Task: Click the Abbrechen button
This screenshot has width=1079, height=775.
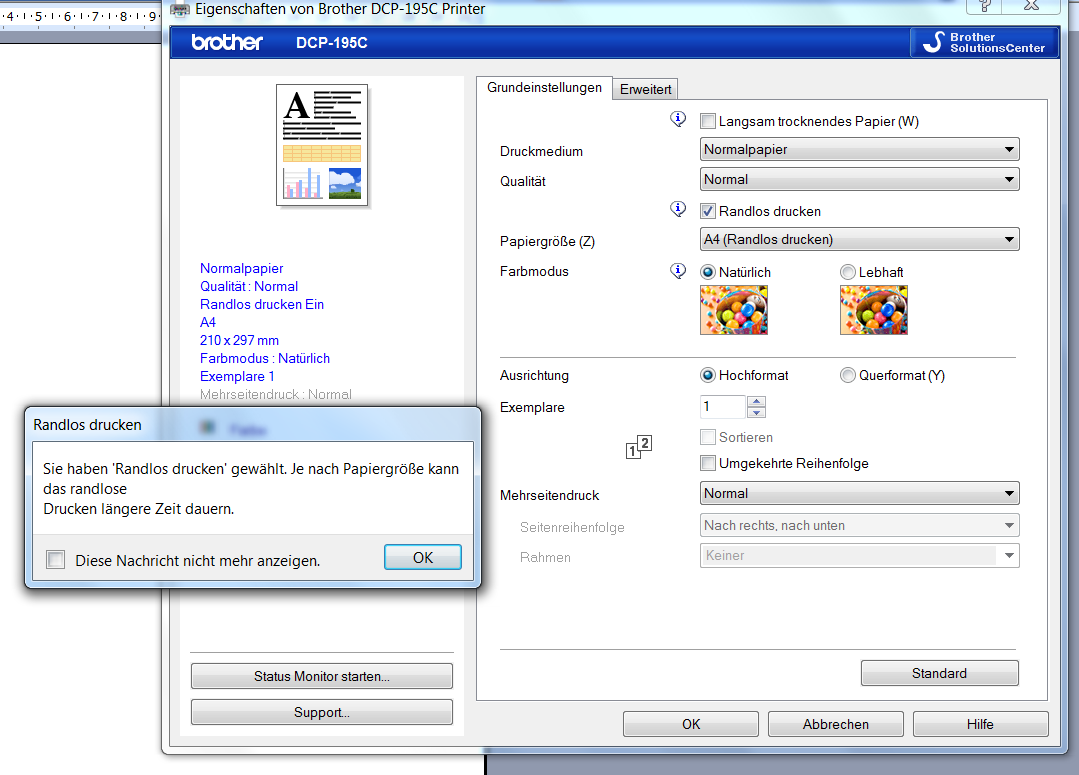Action: click(835, 724)
